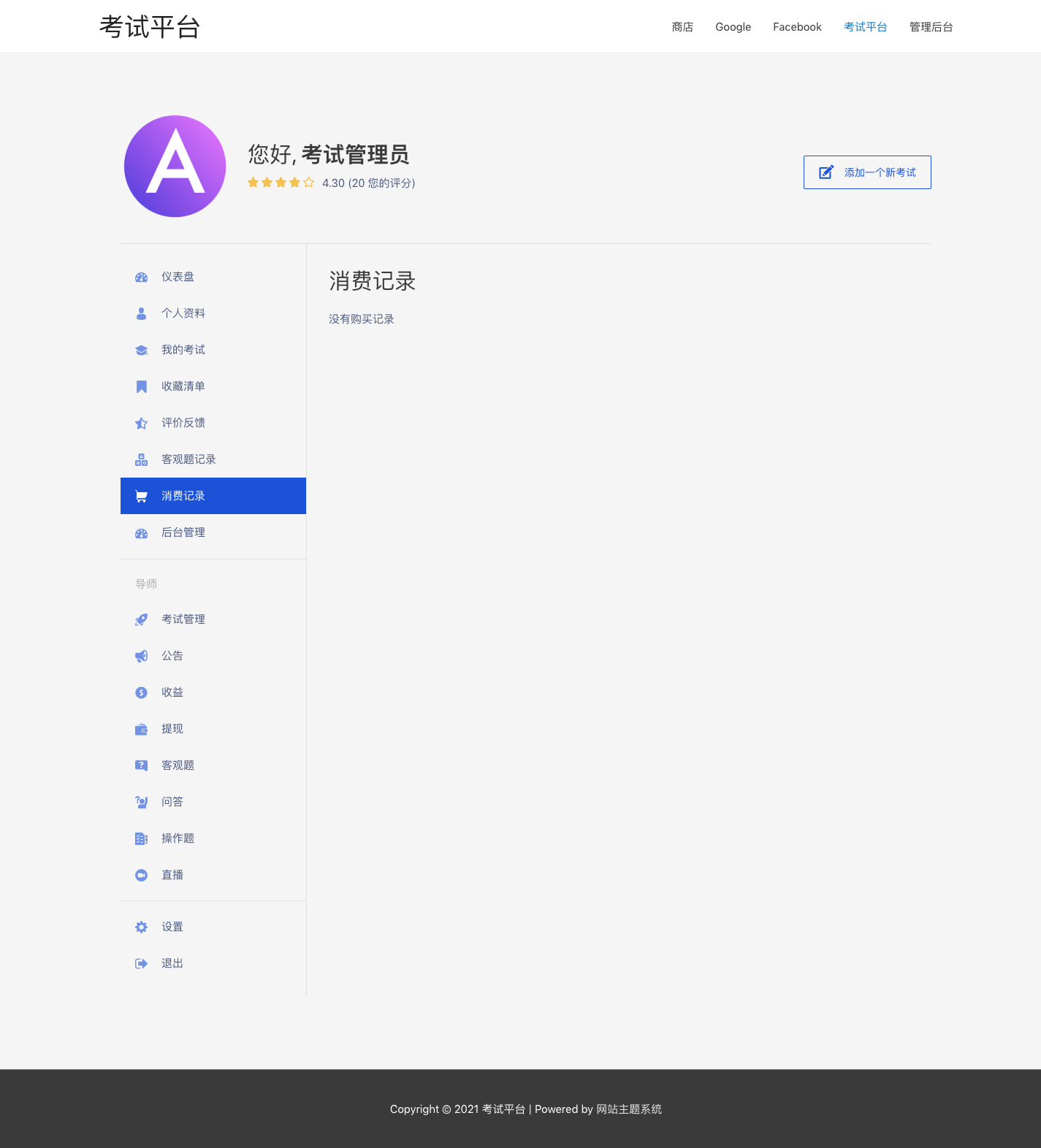Click the 收藏清单 bookmark icon
The width and height of the screenshot is (1041, 1148).
tap(142, 387)
